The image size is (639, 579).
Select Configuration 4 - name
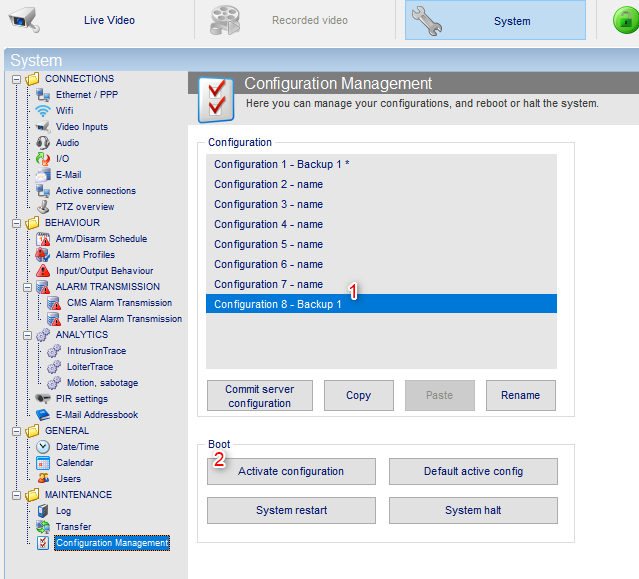click(381, 224)
